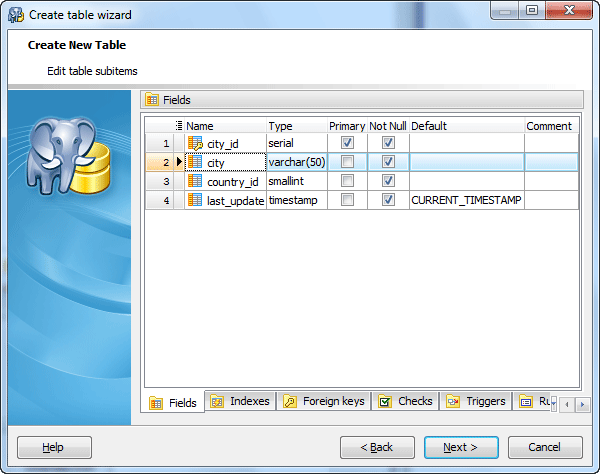This screenshot has height=474, width=600.
Task: Click the country_id field icon
Action: click(195, 181)
